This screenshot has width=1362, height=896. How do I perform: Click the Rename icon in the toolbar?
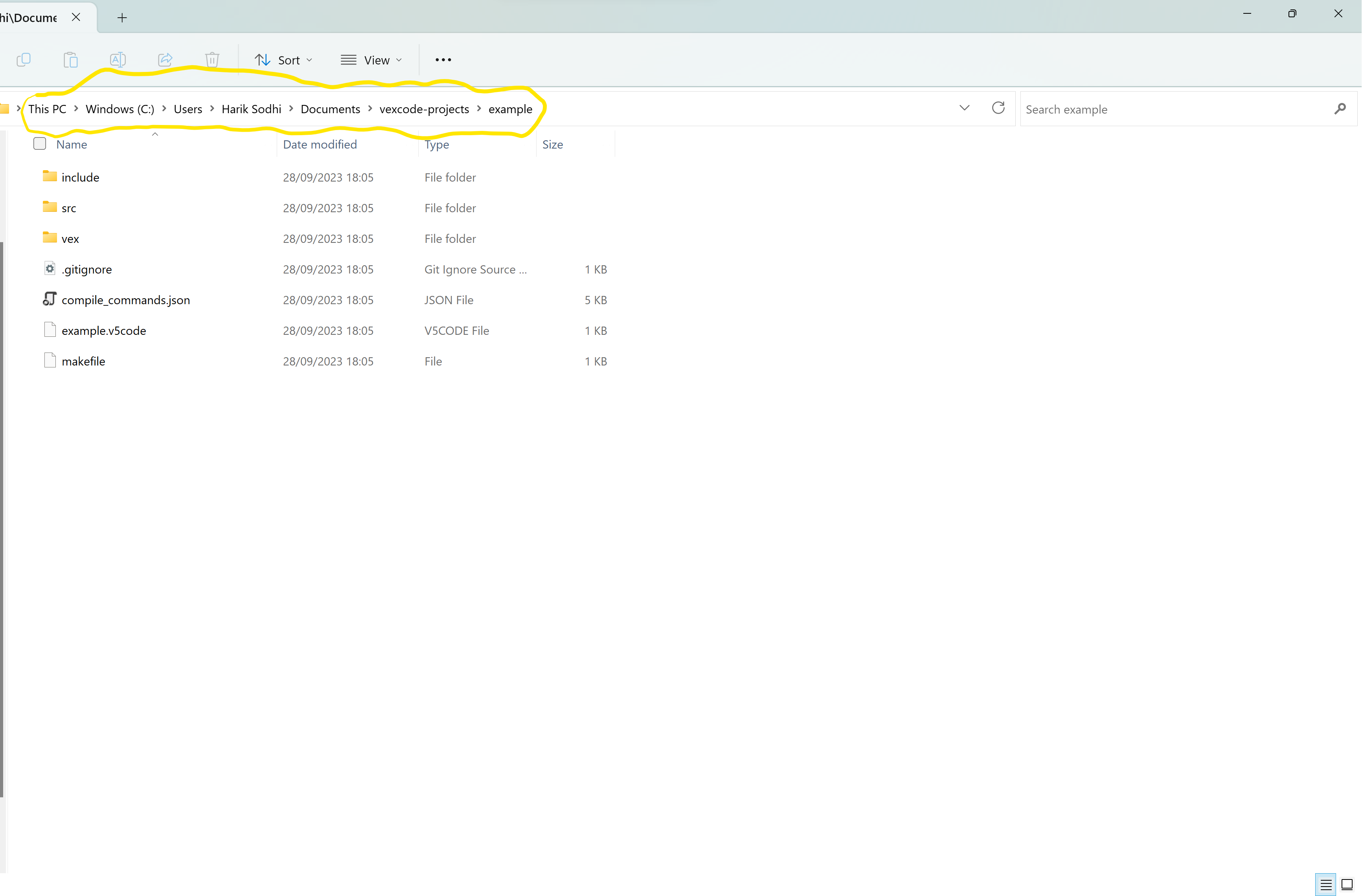[118, 59]
